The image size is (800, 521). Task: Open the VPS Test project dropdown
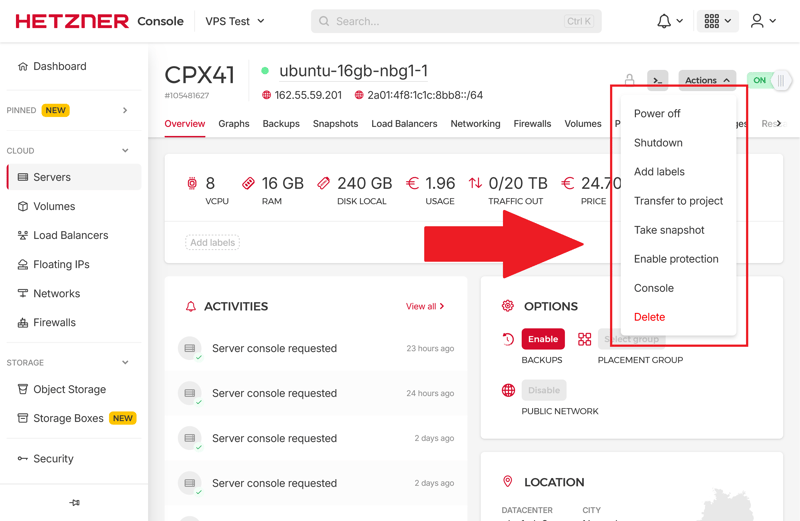click(235, 21)
